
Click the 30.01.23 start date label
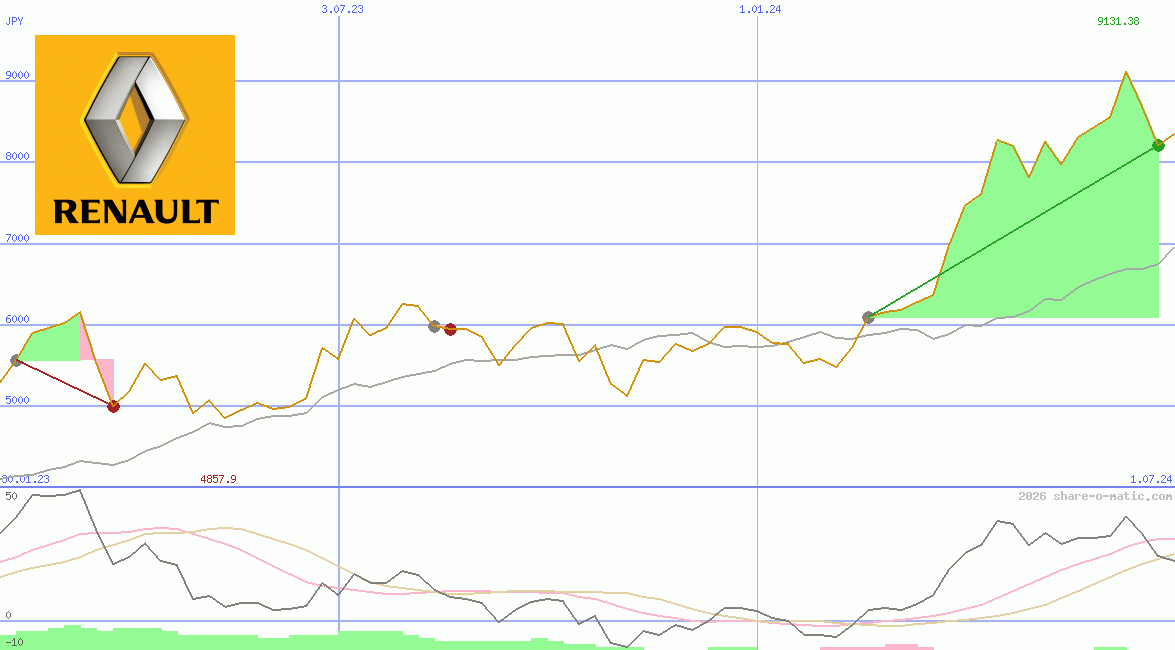click(25, 479)
